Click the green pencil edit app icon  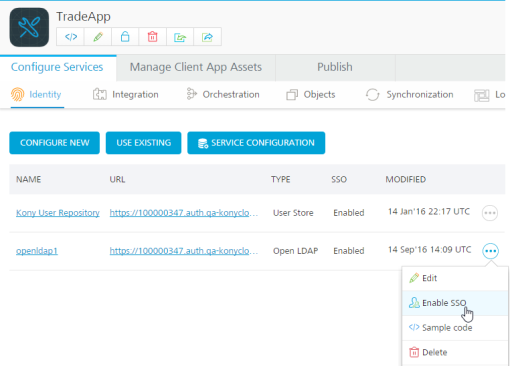coord(98,37)
